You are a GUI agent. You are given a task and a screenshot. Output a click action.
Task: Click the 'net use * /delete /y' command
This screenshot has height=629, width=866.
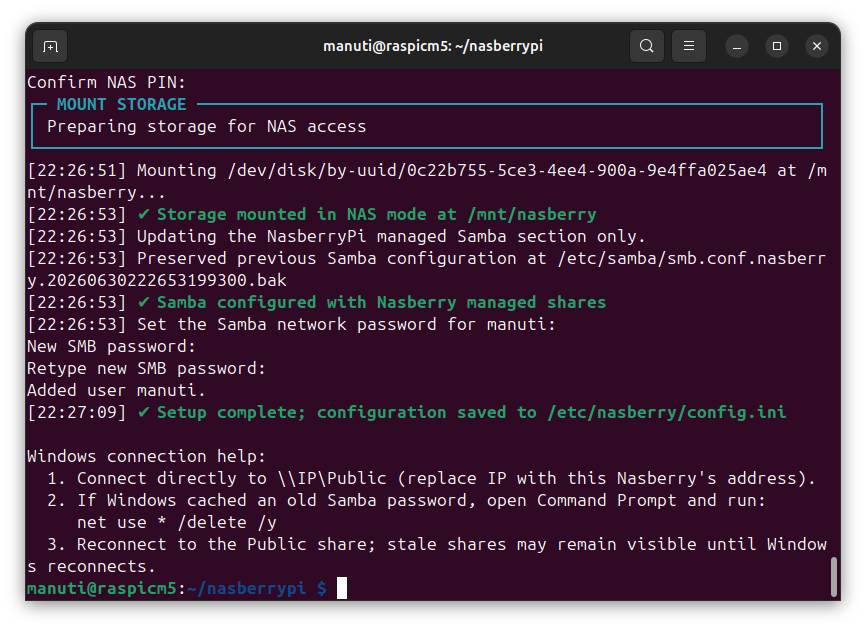[x=177, y=522]
